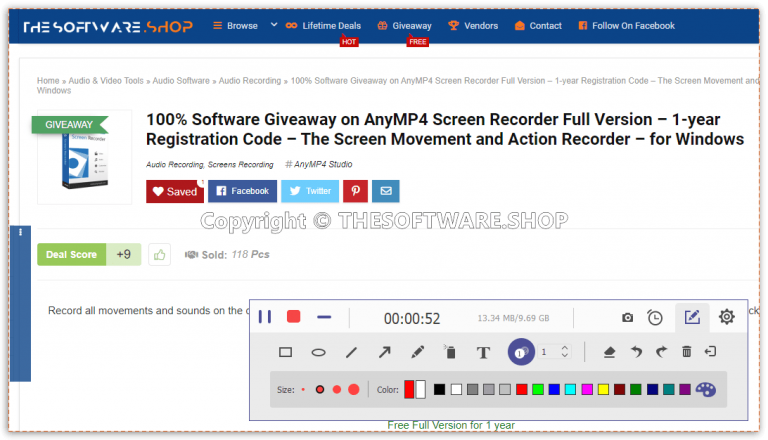Open Lifetime Deals menu item
The width and height of the screenshot is (768, 440).
pyautogui.click(x=324, y=25)
